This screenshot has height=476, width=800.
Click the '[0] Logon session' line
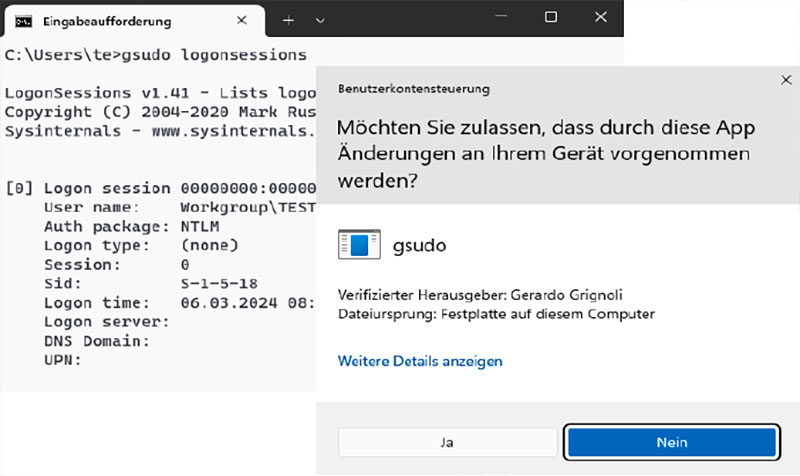pos(160,188)
